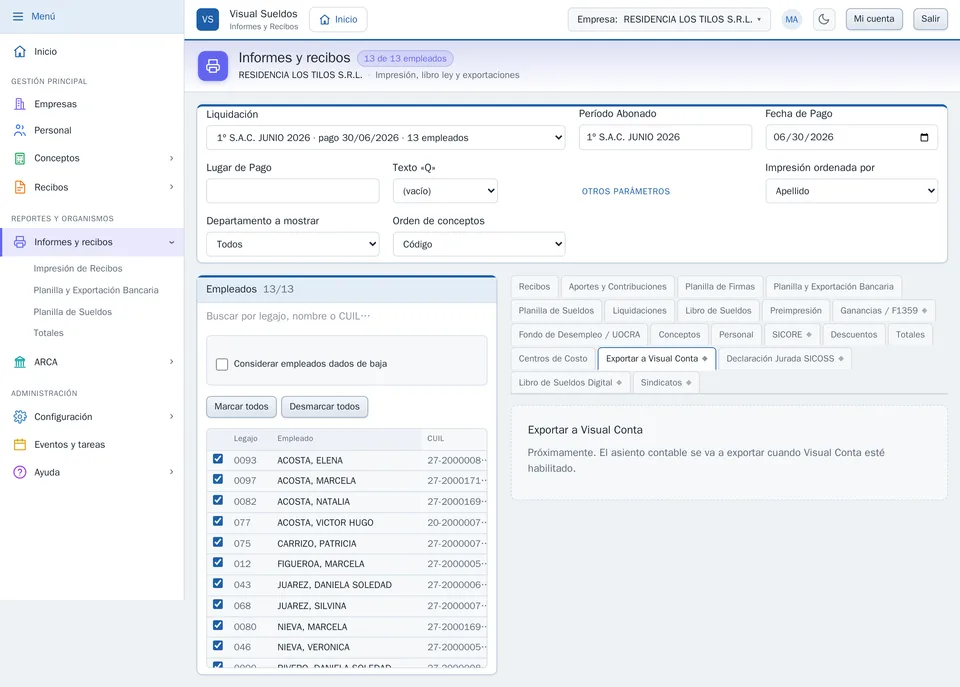Open the Texto «Q» dropdown
This screenshot has width=960, height=687.
pos(445,191)
